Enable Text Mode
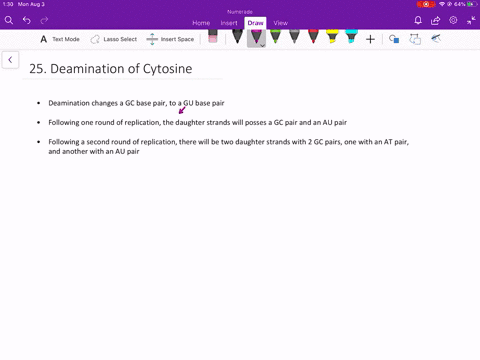Image resolution: width=480 pixels, height=360 pixels. (60, 39)
